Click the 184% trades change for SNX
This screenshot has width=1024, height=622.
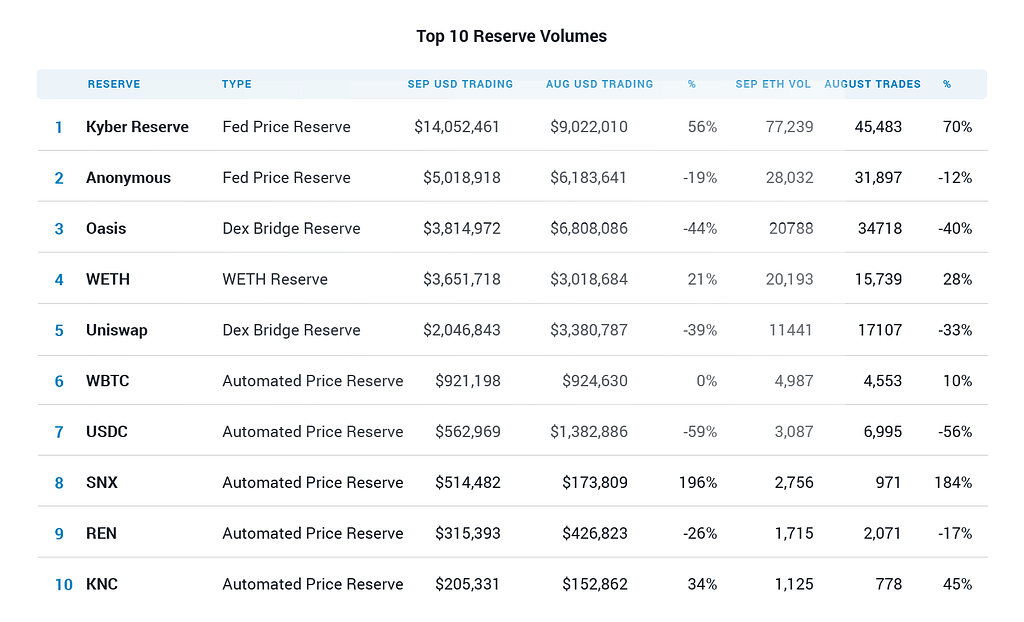[x=953, y=483]
